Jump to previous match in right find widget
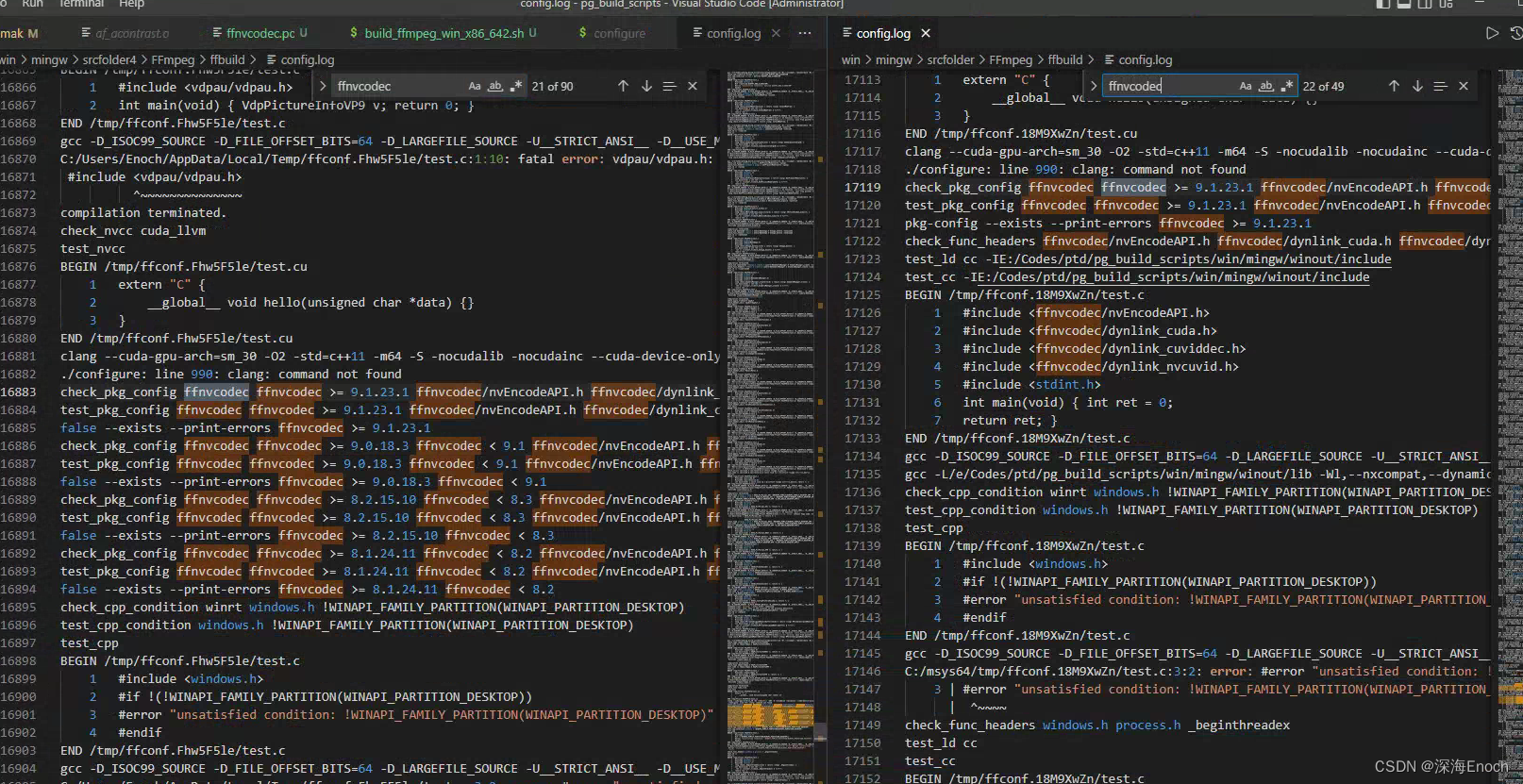 click(x=1394, y=86)
